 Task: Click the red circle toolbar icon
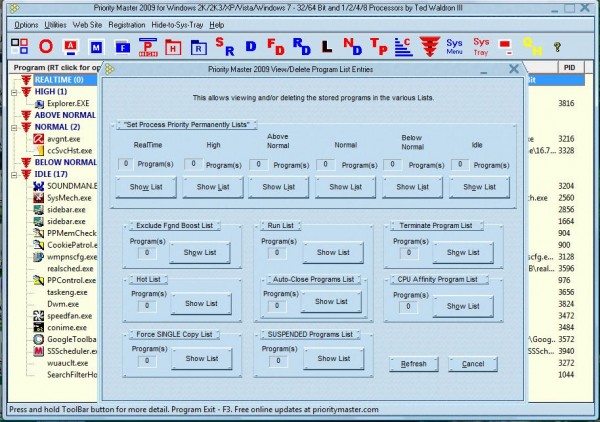pos(46,46)
